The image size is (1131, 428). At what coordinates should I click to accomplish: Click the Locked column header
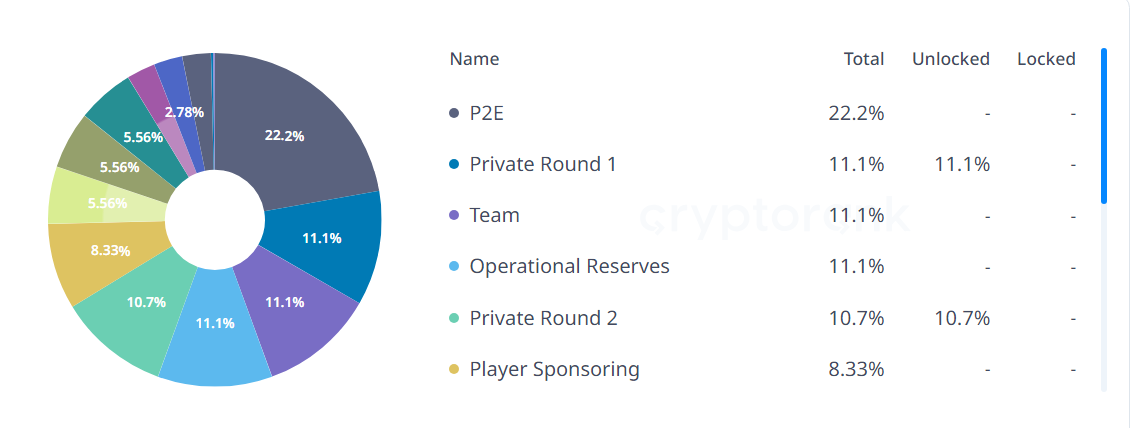(1046, 59)
